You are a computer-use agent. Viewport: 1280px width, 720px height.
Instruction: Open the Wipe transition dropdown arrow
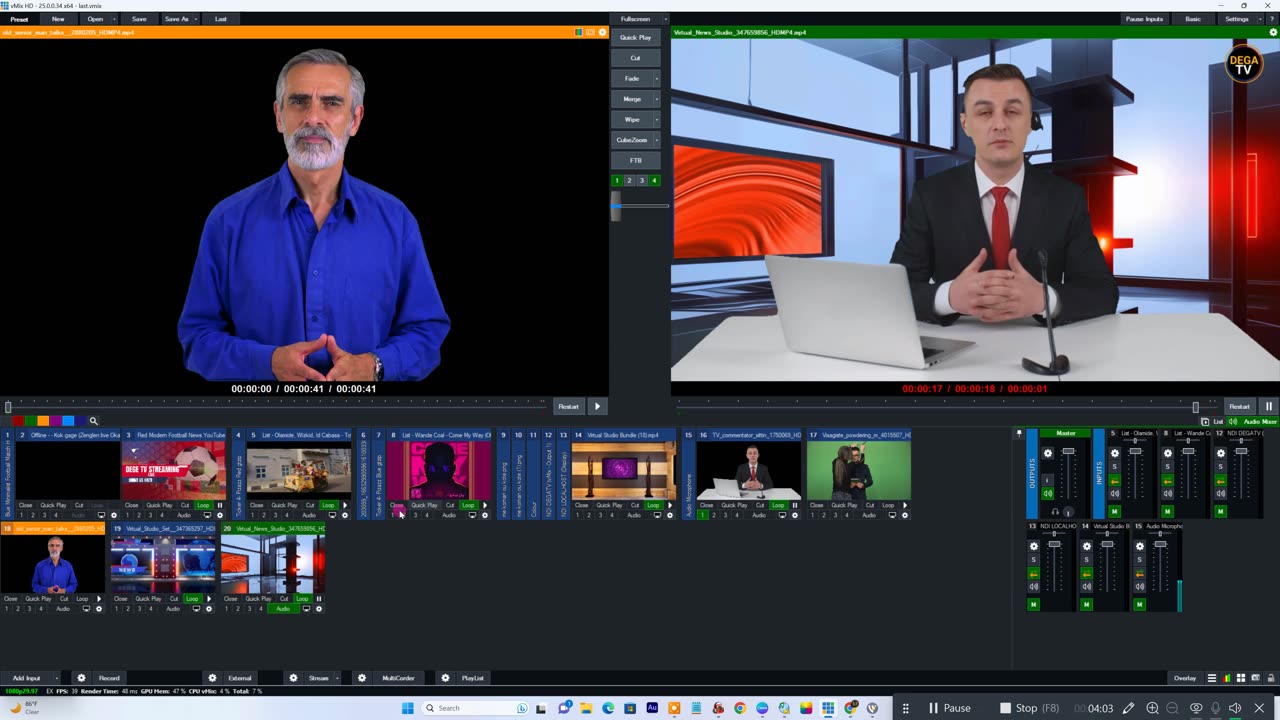click(x=656, y=119)
